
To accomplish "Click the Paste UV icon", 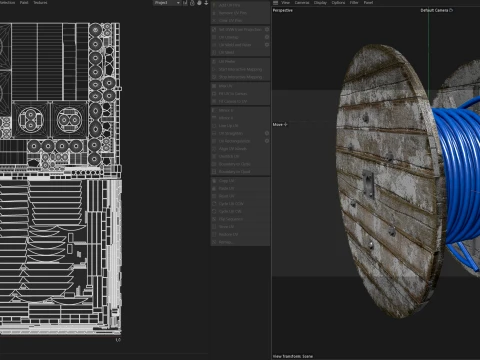I will 214,188.
